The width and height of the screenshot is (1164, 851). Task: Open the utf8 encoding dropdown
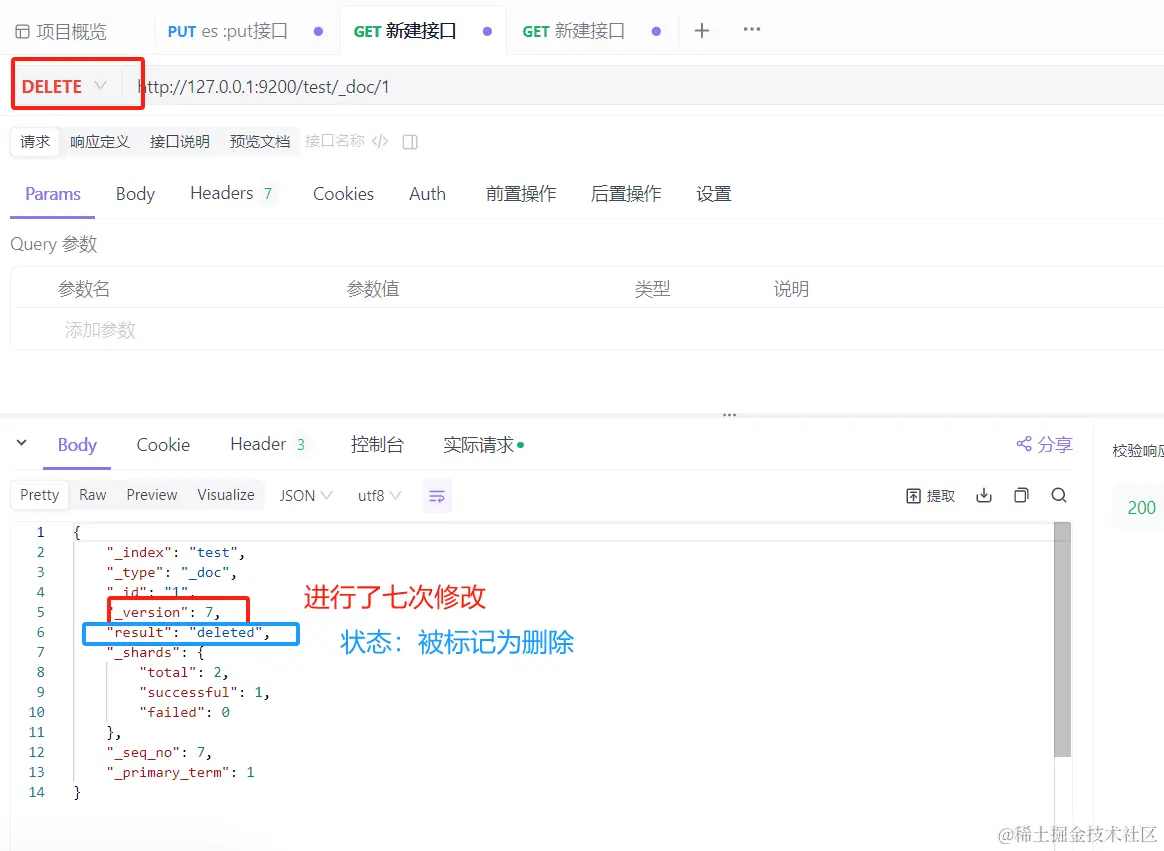point(379,495)
